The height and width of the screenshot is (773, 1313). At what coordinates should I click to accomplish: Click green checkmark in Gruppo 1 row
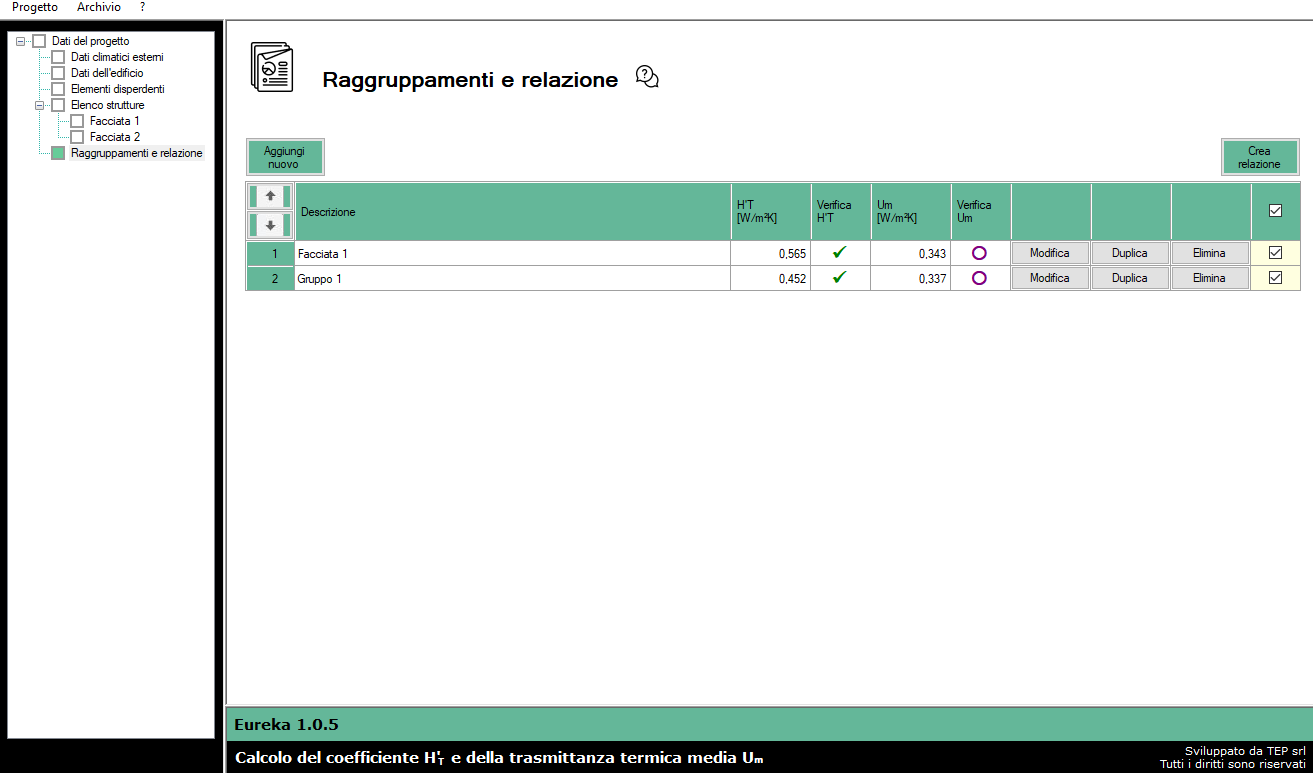[839, 278]
